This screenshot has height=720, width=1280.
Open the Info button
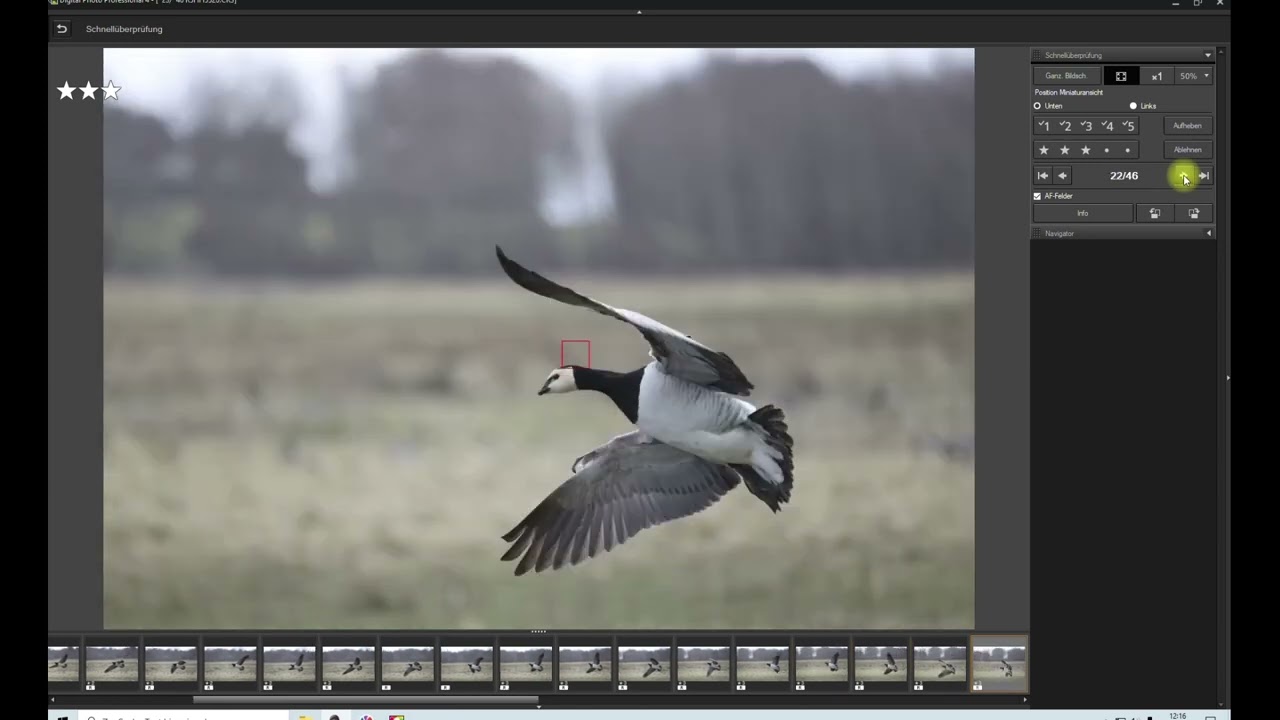pyautogui.click(x=1083, y=213)
